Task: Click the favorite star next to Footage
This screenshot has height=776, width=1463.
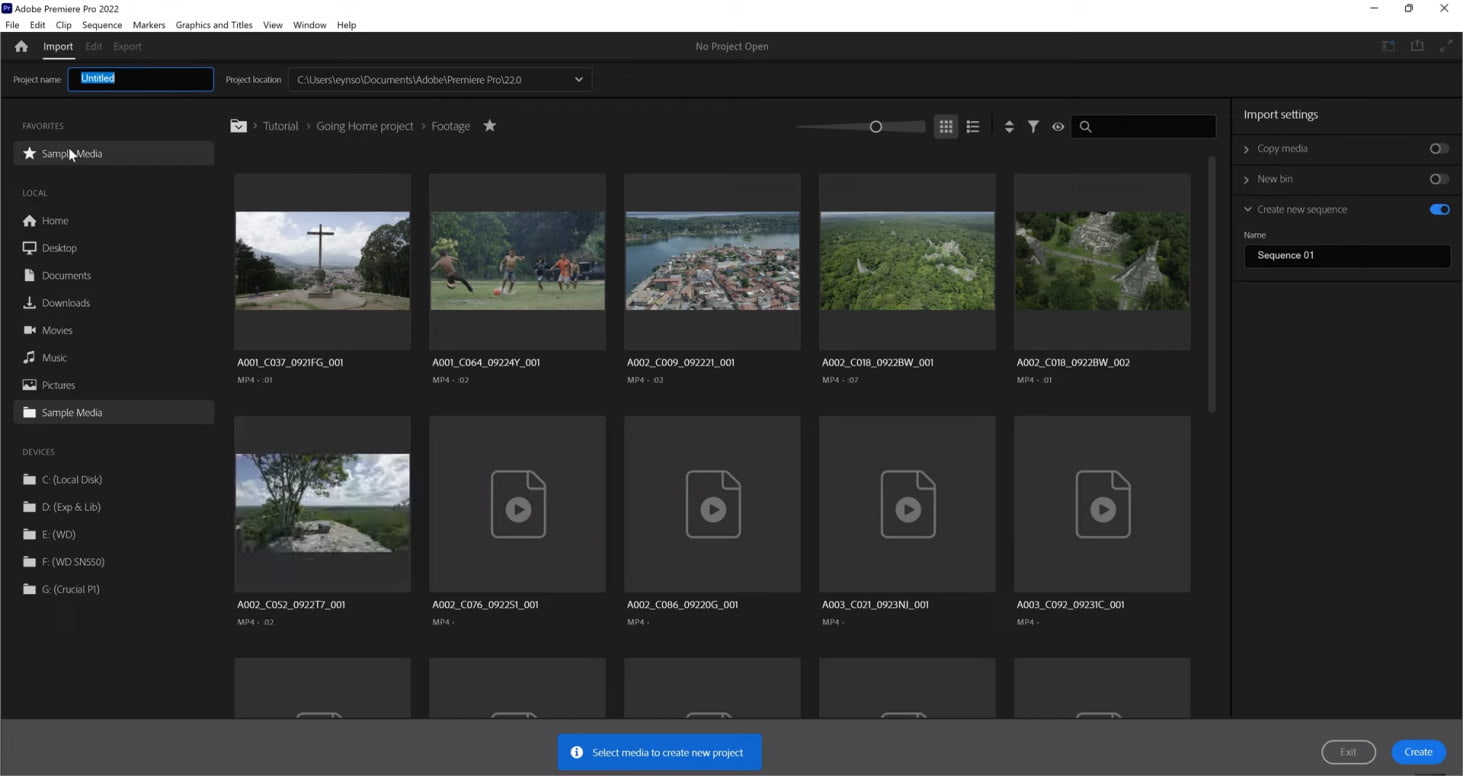Action: pos(489,126)
